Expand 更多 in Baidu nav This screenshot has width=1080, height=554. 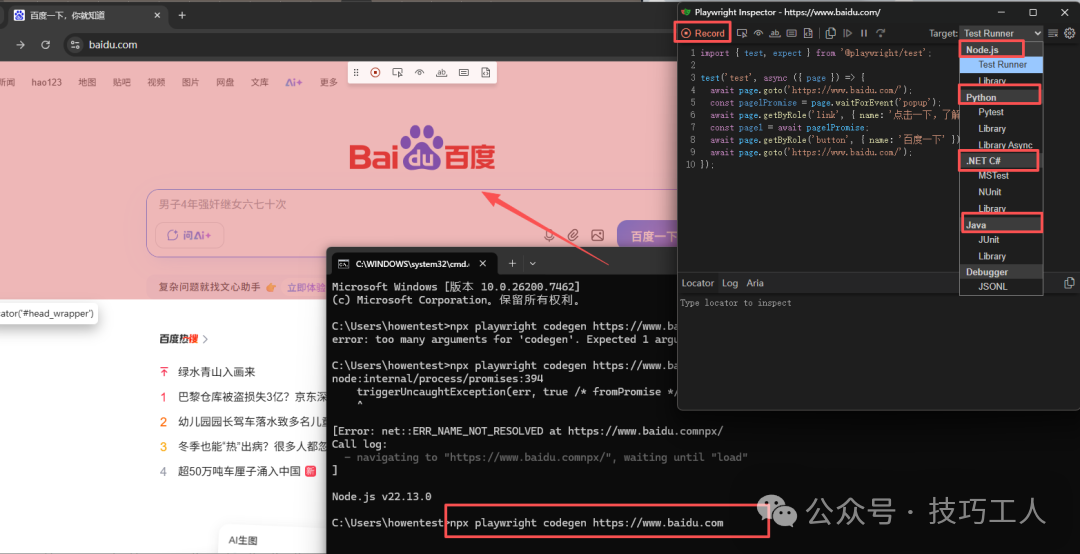[x=329, y=82]
